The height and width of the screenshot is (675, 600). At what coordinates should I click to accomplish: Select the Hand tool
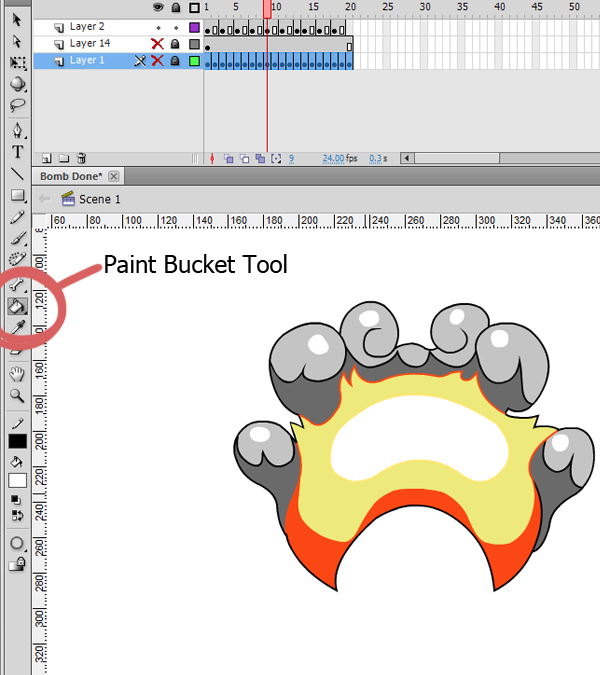pyautogui.click(x=17, y=374)
